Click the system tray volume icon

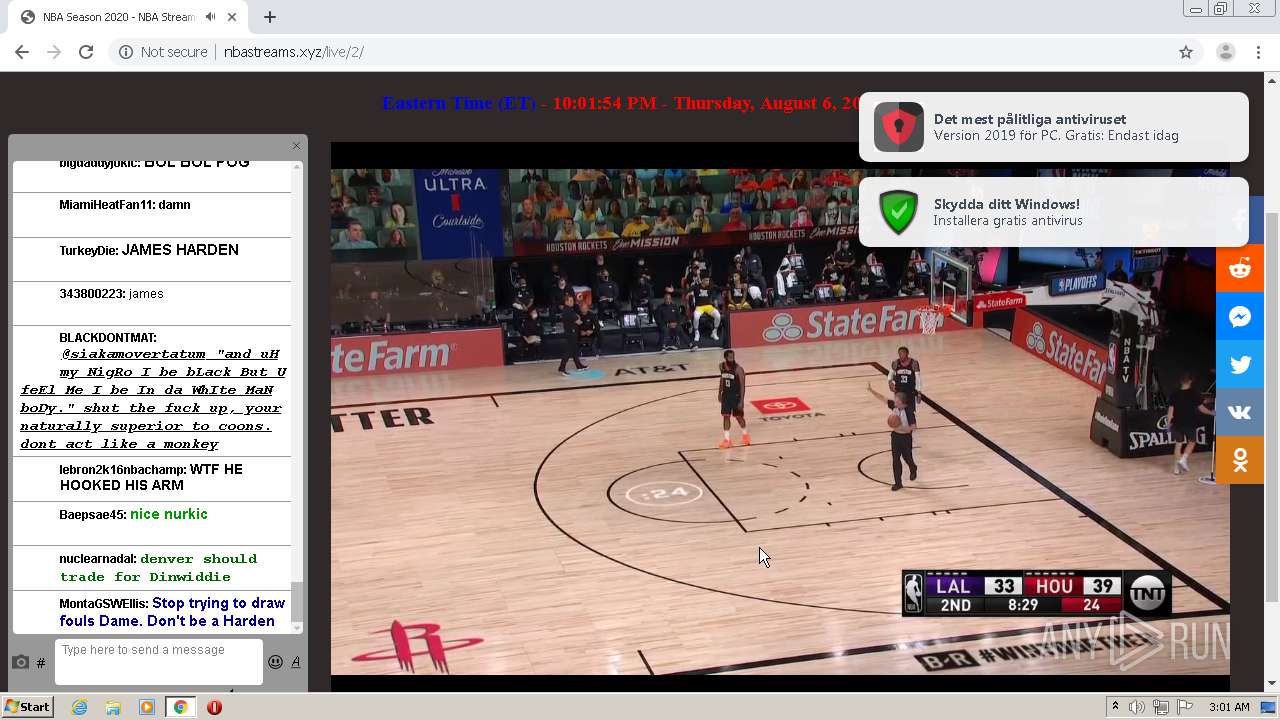point(1137,707)
